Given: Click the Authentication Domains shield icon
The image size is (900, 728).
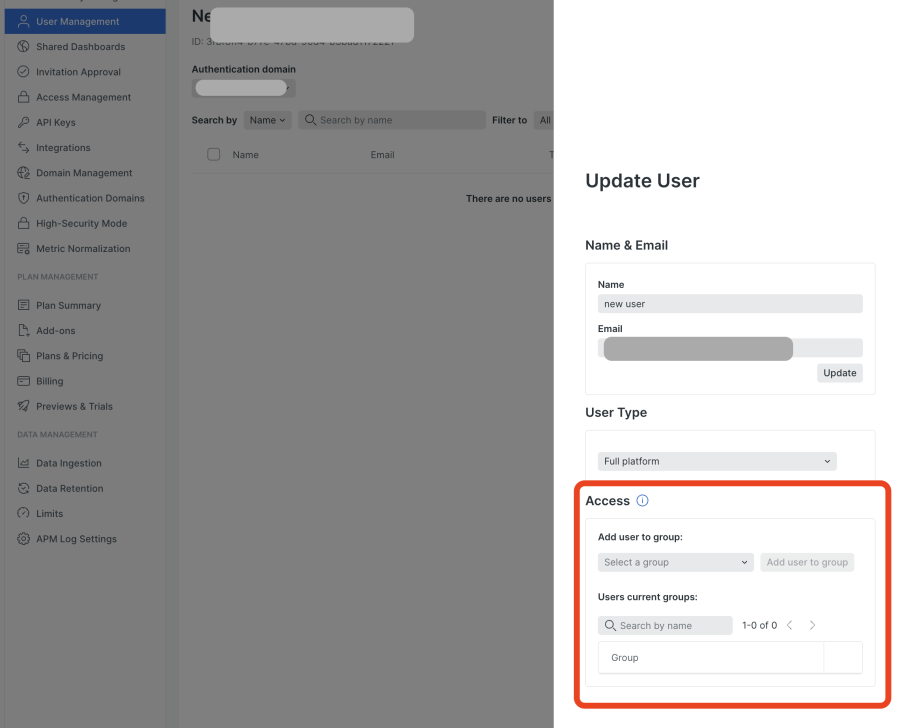Looking at the screenshot, I should (x=20, y=198).
